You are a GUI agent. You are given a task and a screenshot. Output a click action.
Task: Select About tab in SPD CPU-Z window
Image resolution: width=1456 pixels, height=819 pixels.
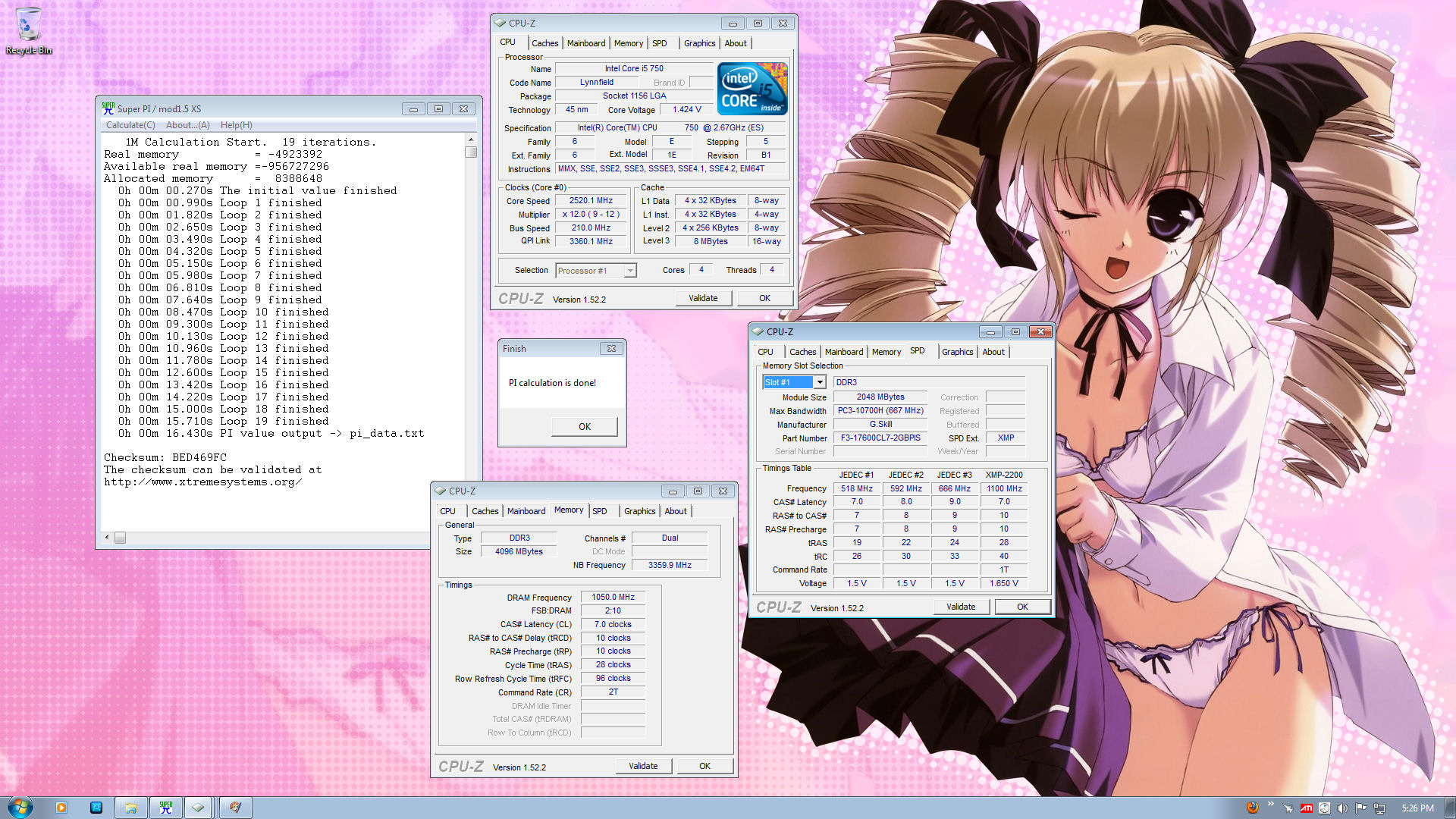click(993, 352)
